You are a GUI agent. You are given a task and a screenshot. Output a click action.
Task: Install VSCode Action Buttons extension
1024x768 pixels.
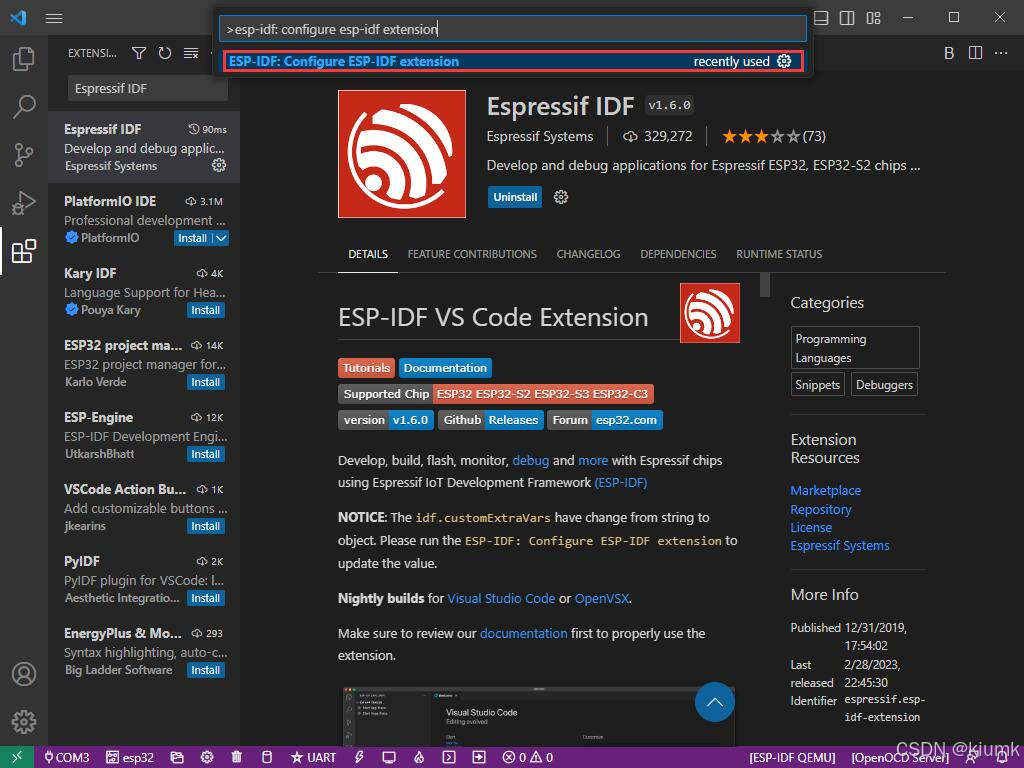click(206, 526)
